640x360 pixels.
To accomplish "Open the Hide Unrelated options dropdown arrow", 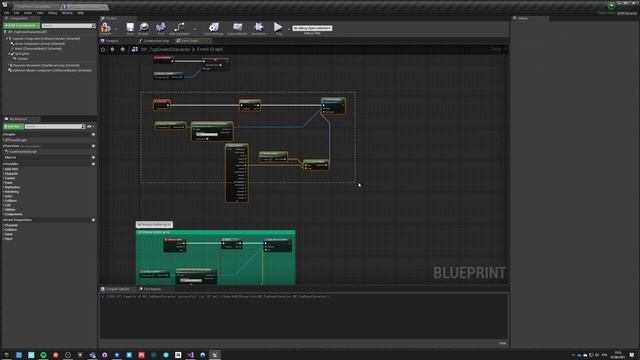I will (x=194, y=29).
